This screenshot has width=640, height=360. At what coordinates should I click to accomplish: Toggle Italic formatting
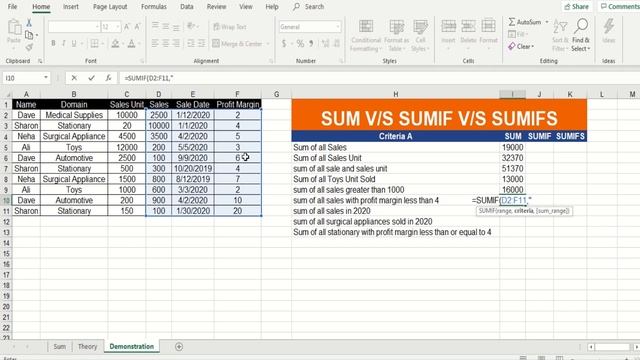63,43
